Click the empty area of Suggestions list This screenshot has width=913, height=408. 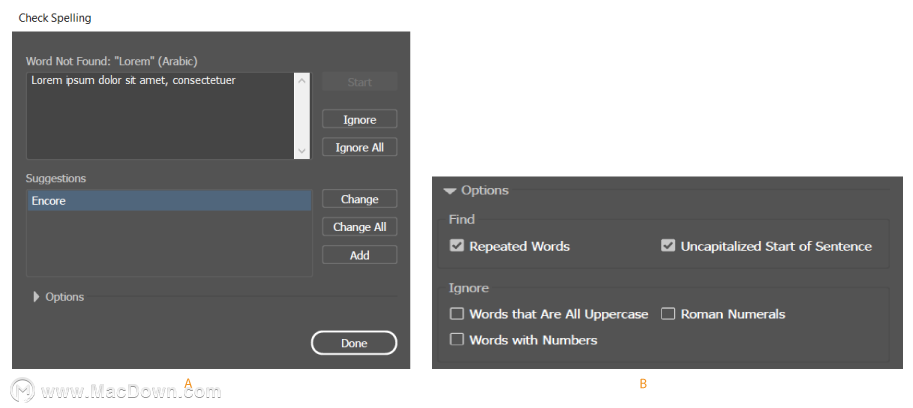coord(169,243)
